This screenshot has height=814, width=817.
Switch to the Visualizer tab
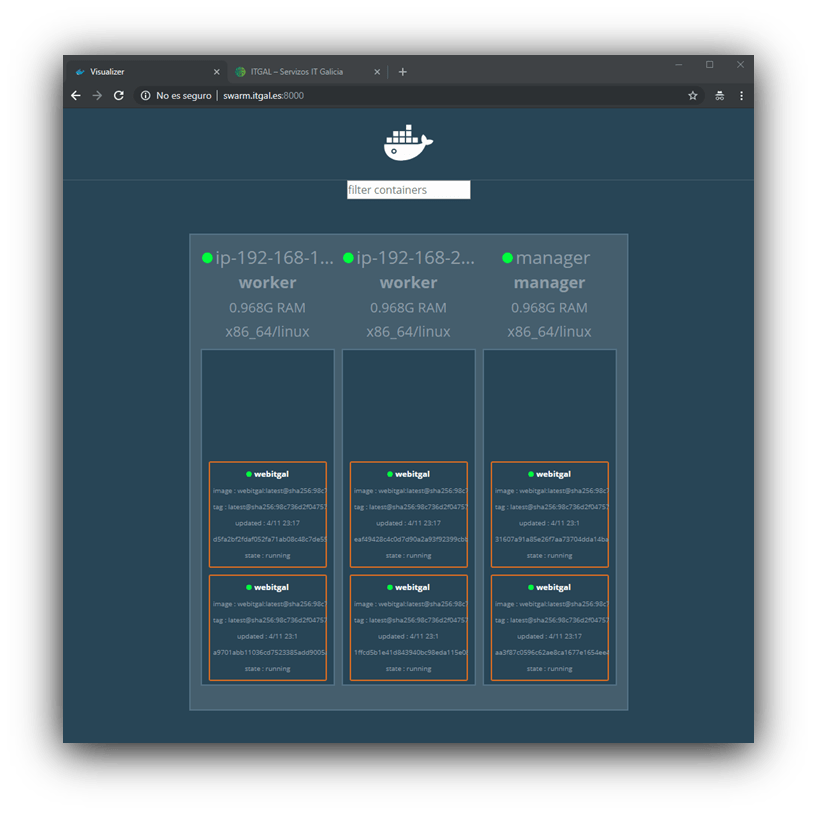tap(146, 72)
